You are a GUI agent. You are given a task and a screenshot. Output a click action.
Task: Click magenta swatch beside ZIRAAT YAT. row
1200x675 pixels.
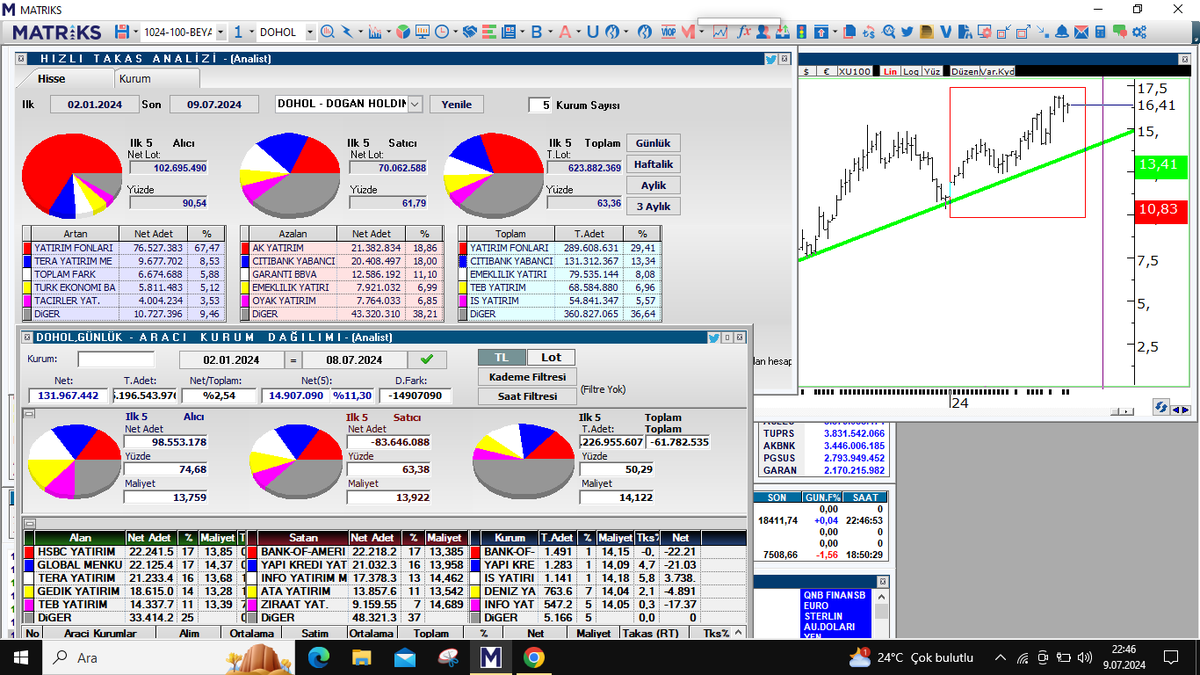(x=253, y=604)
